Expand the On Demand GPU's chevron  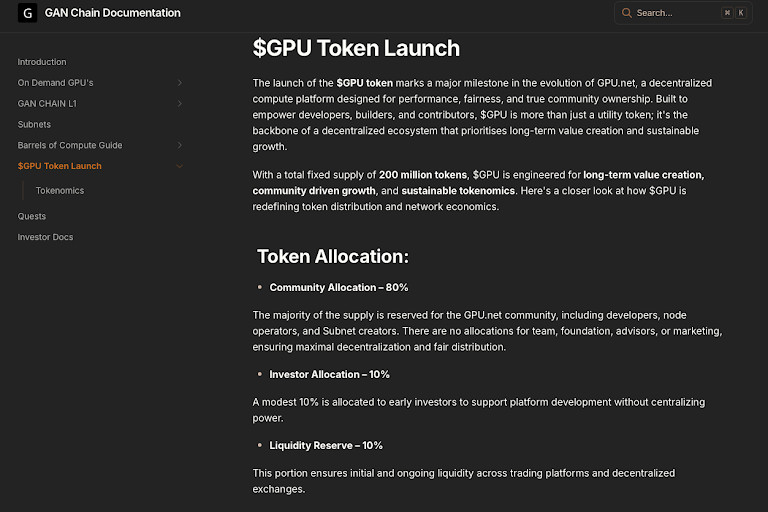(x=180, y=83)
